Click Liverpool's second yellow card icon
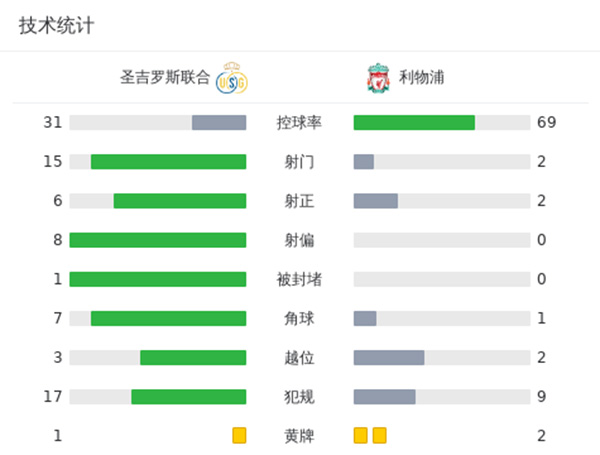This screenshot has width=600, height=455. click(x=379, y=435)
